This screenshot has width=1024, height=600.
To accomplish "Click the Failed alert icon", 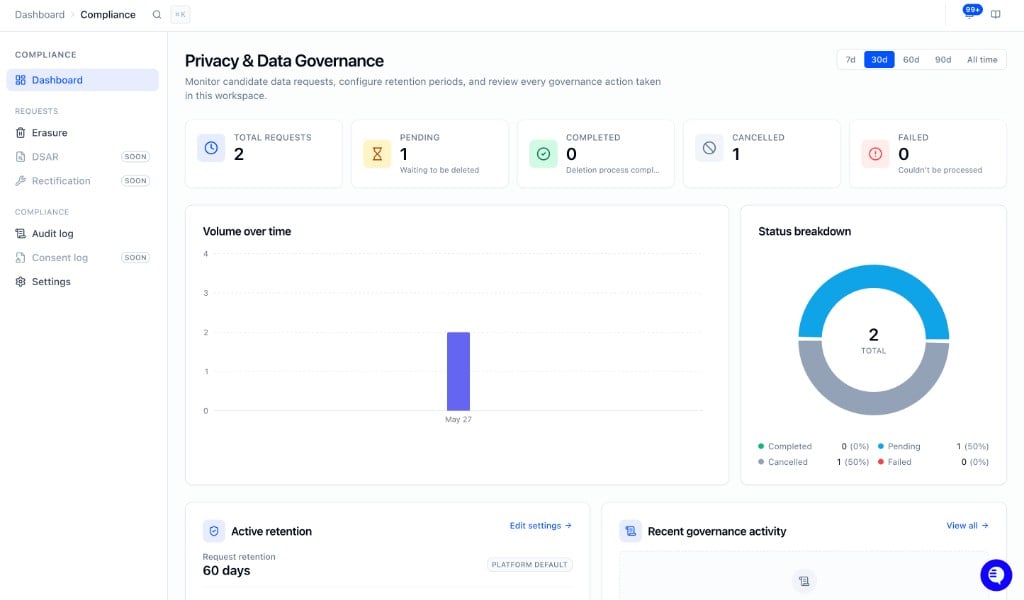I will click(875, 154).
